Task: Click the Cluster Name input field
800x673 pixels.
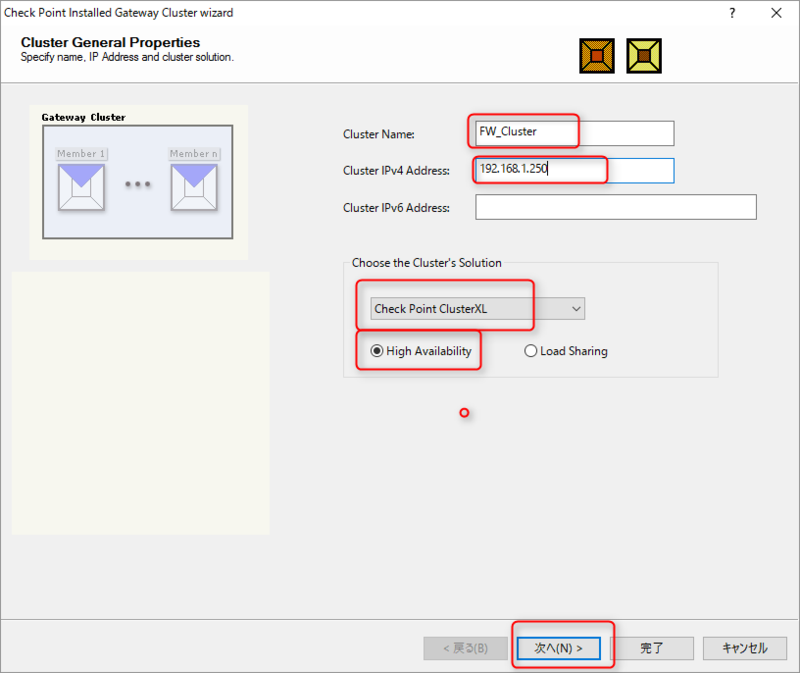Action: coord(574,133)
